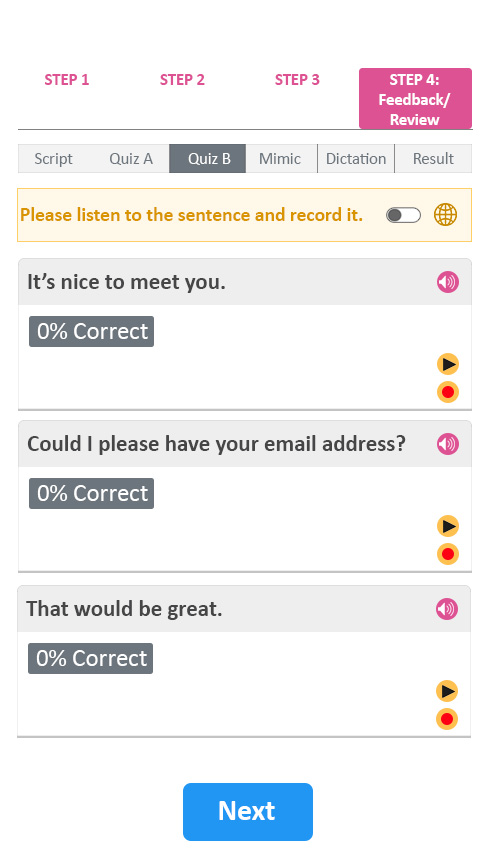Open STEP 3
This screenshot has width=490, height=864.
point(297,80)
